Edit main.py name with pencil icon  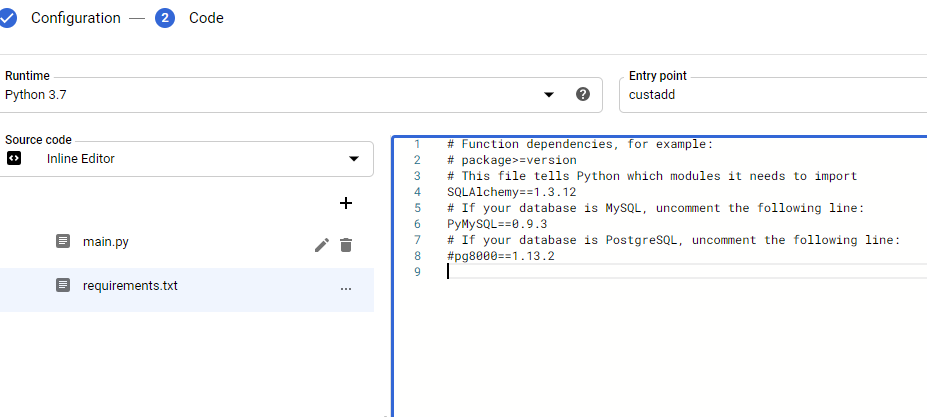tap(322, 245)
